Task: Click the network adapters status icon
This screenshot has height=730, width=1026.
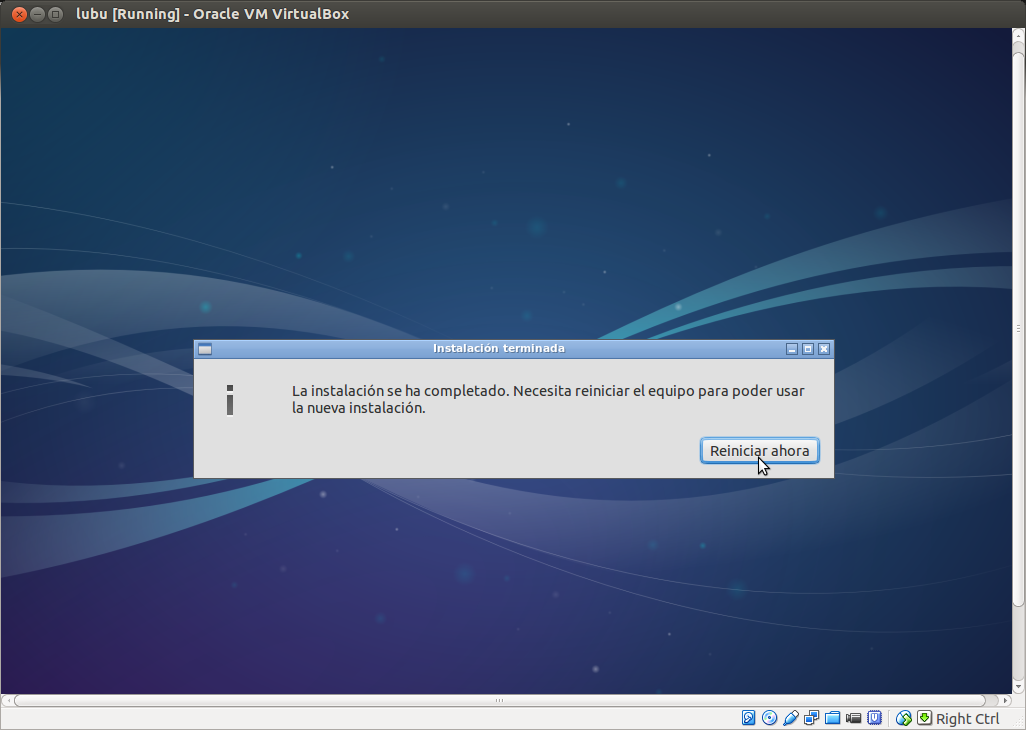Action: tap(811, 718)
